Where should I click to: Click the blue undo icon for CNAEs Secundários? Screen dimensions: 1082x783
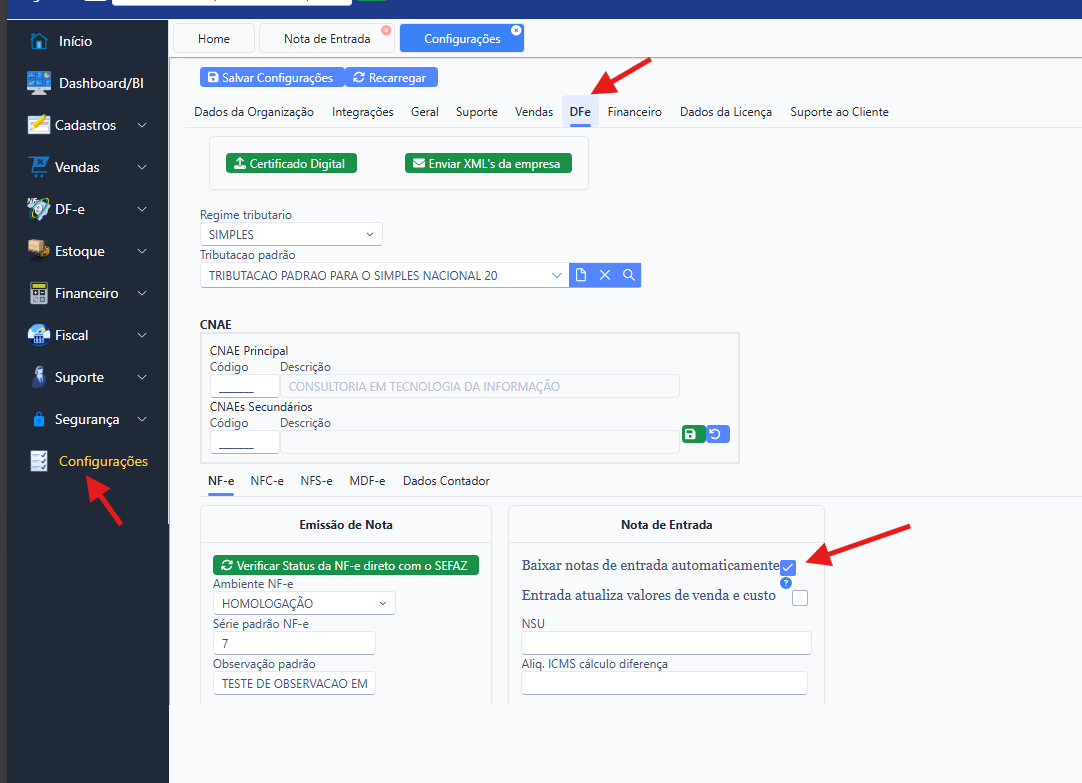(x=717, y=434)
